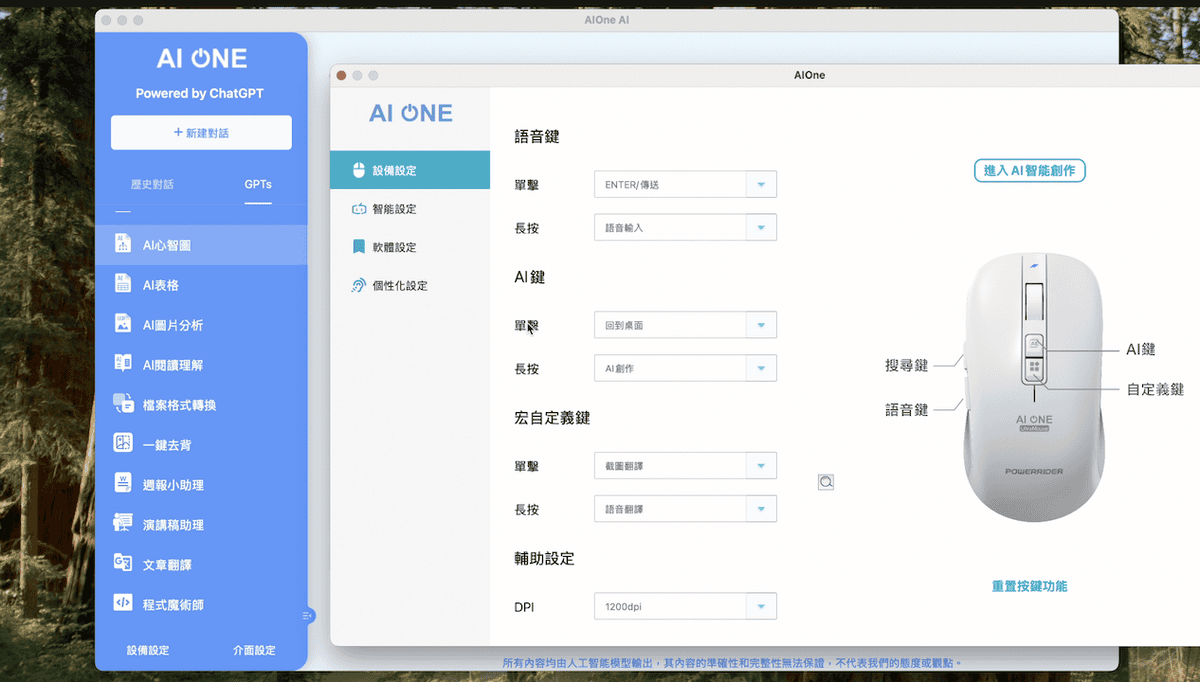Click the magnifier icon near the mouse image
This screenshot has width=1200, height=682.
825,482
